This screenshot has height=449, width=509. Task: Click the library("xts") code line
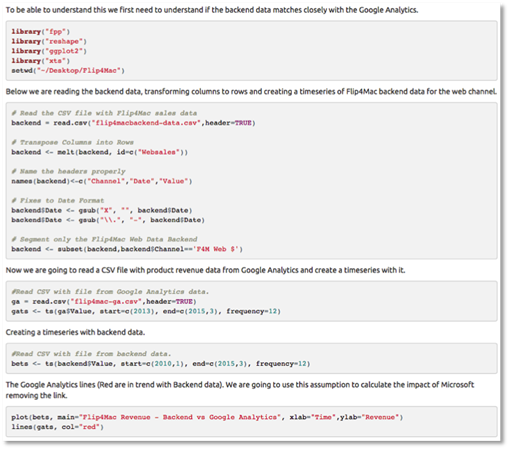[x=41, y=61]
